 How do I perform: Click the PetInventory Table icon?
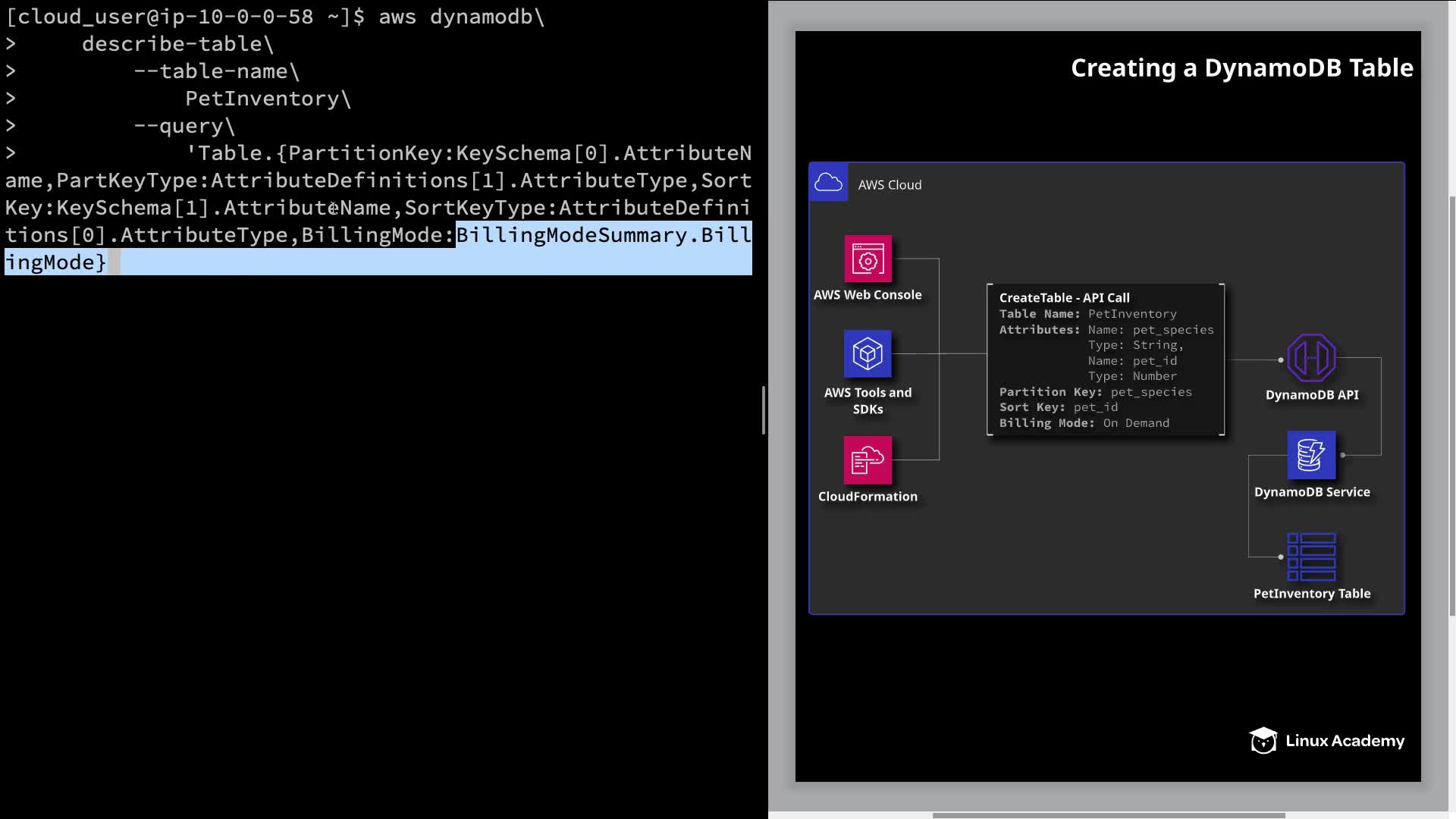pos(1311,557)
